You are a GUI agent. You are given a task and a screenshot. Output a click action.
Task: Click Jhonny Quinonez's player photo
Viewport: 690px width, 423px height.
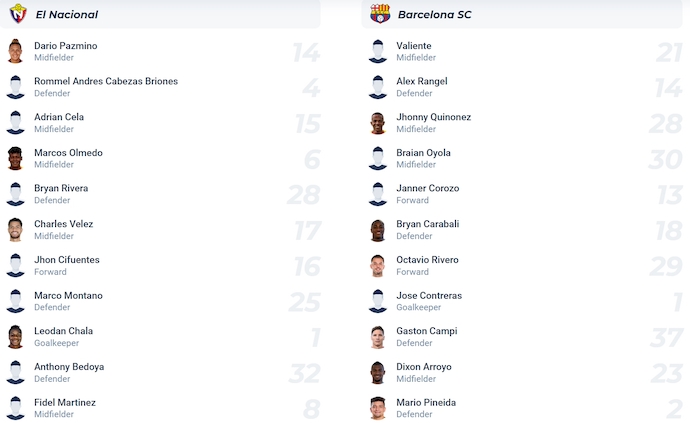[377, 123]
